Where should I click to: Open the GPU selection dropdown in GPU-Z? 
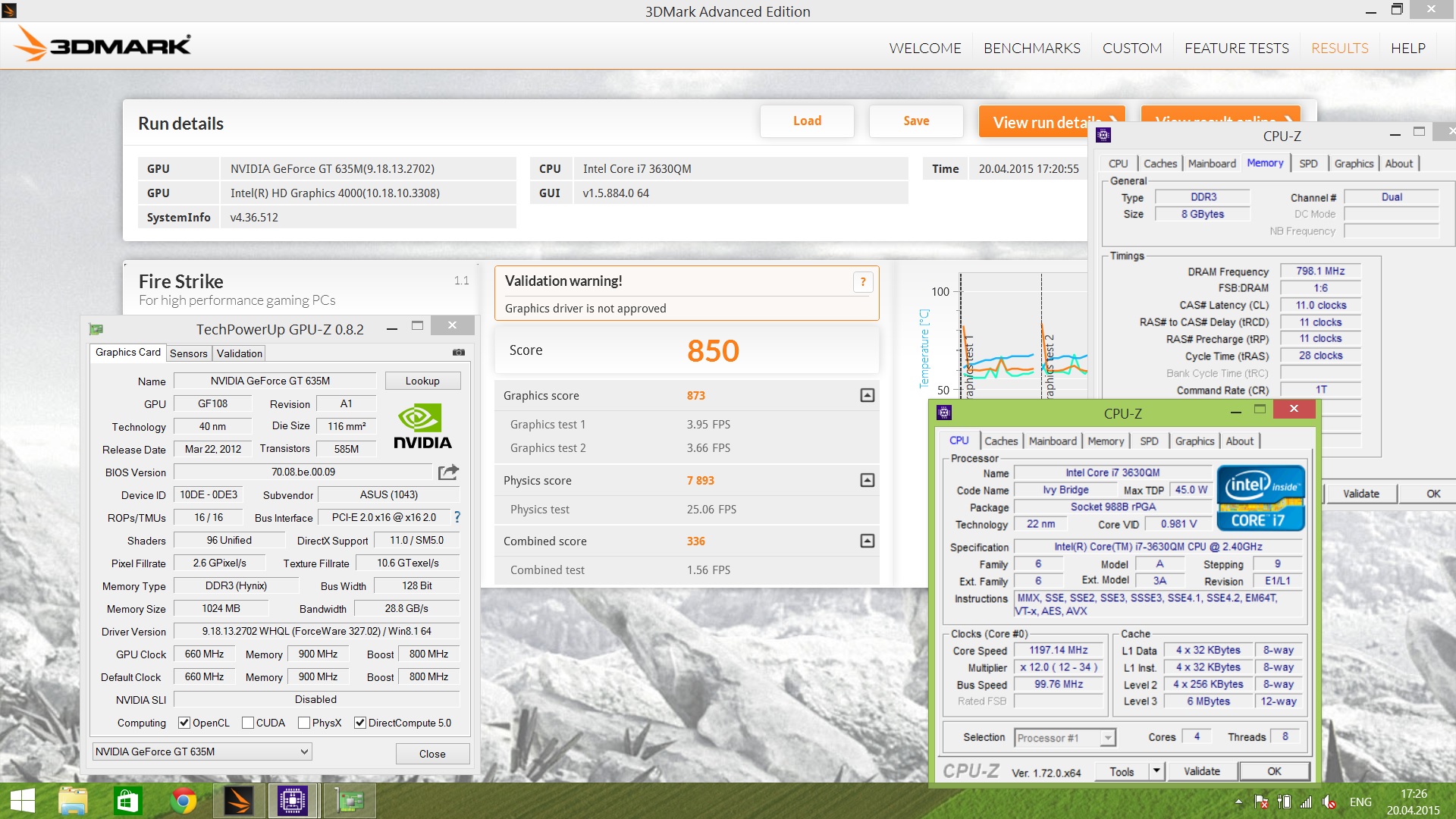click(x=202, y=752)
